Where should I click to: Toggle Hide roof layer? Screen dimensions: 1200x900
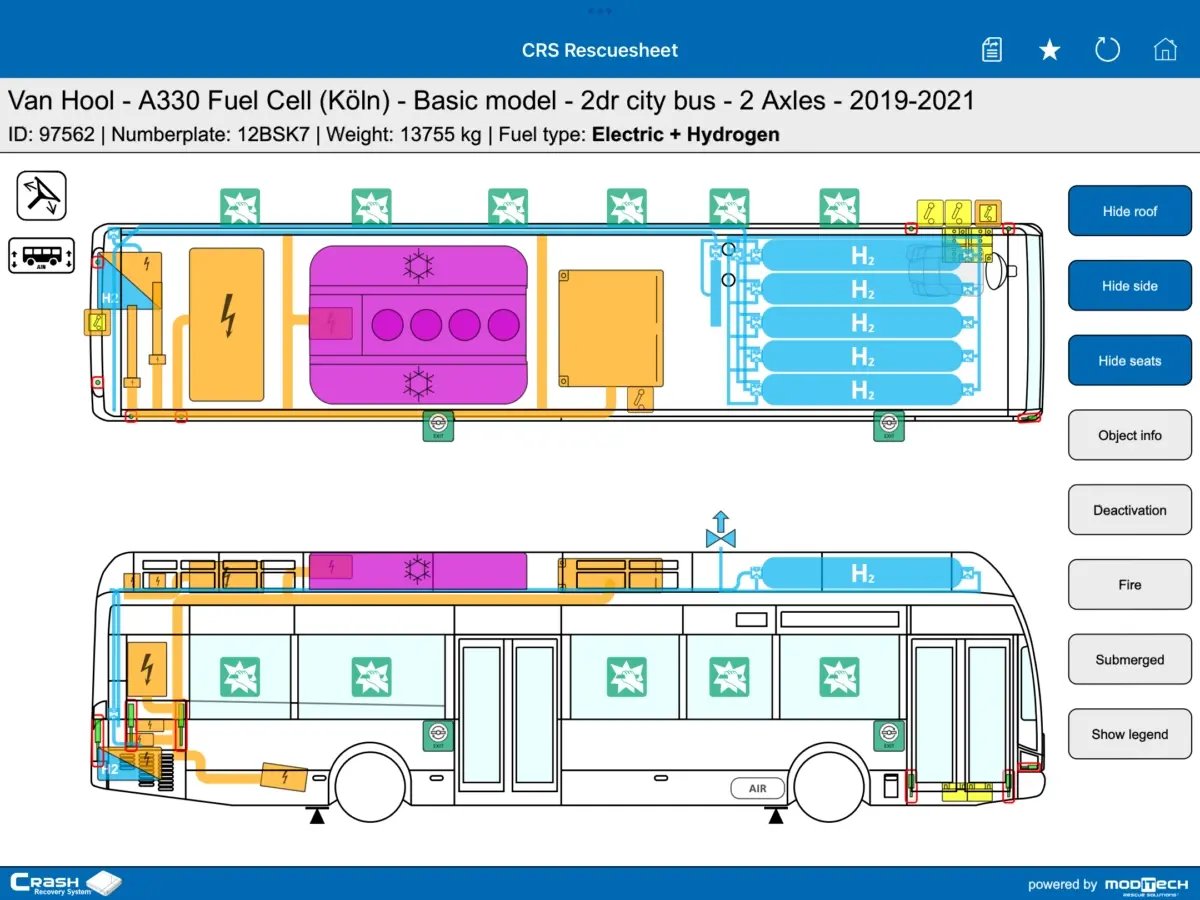pos(1129,211)
